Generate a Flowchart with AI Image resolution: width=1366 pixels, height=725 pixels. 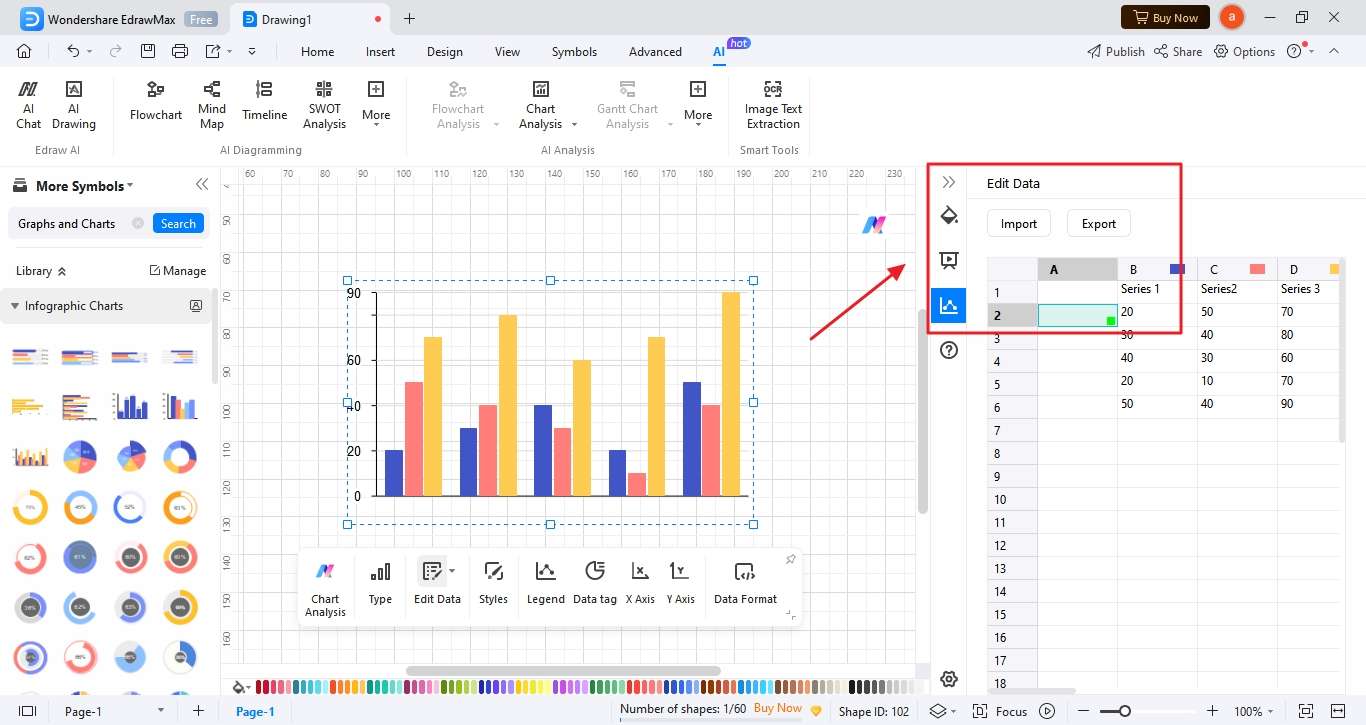coord(156,102)
